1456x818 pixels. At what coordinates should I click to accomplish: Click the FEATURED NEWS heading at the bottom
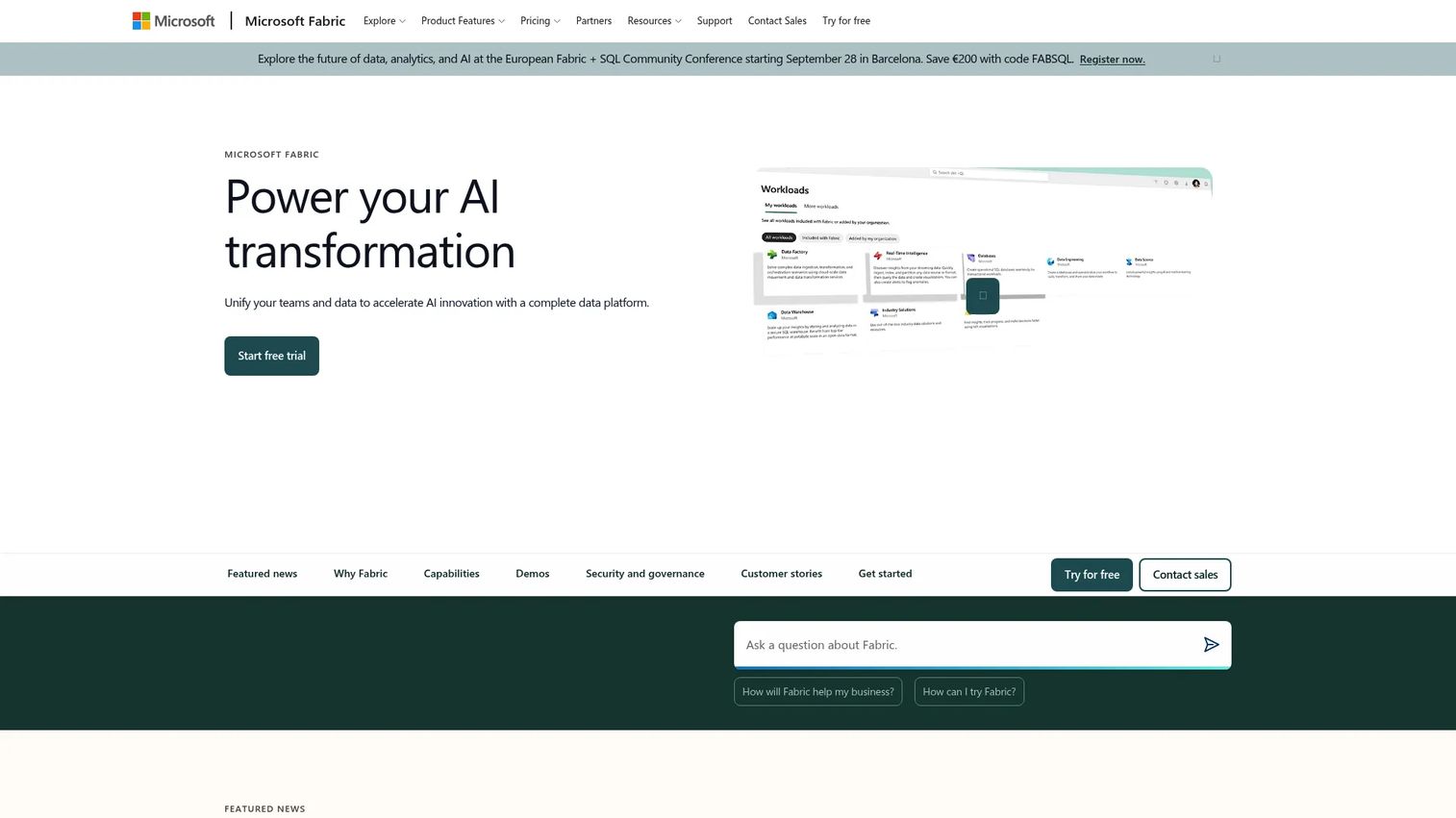(264, 809)
